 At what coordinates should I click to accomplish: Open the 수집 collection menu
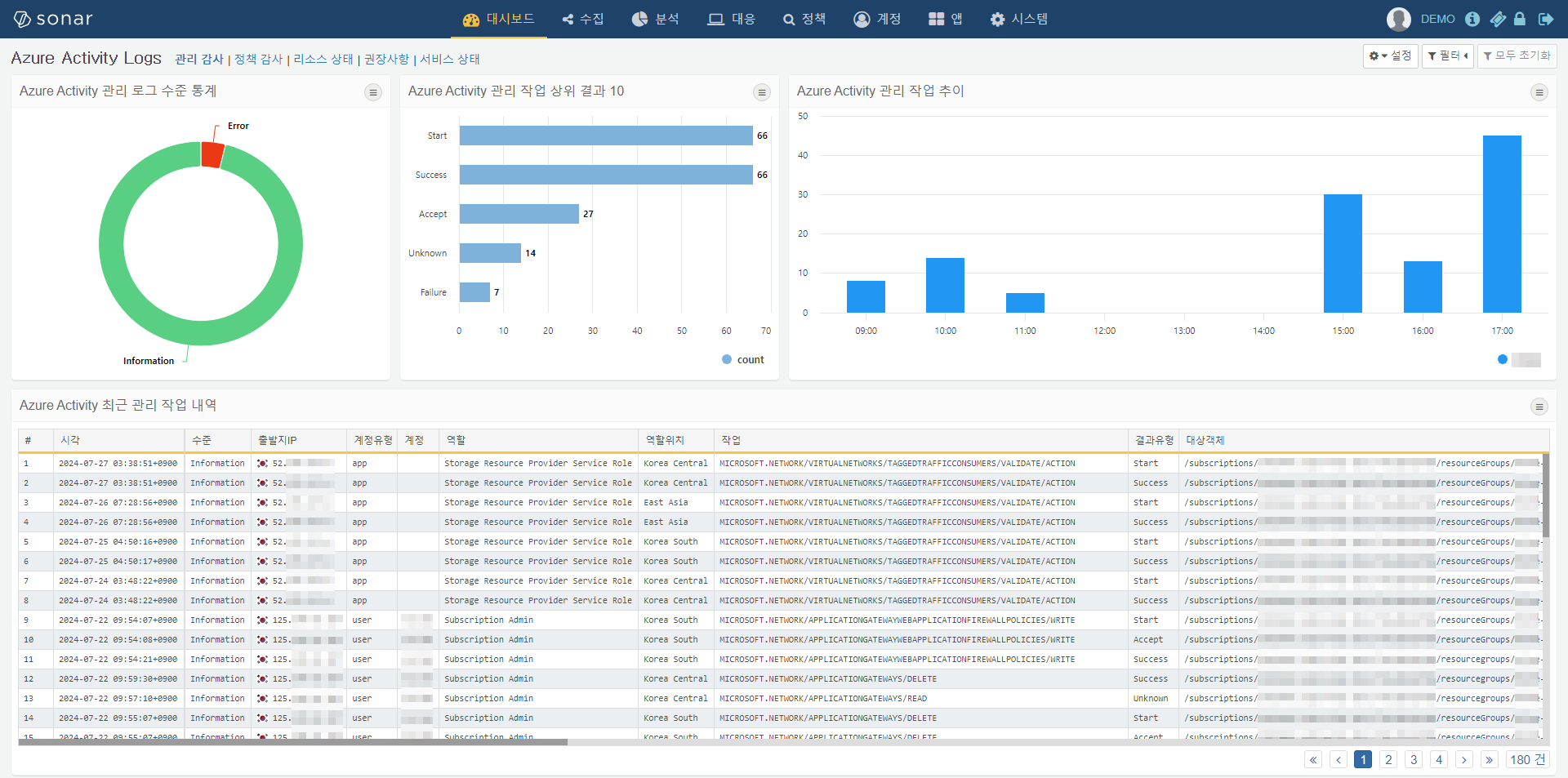[x=583, y=19]
